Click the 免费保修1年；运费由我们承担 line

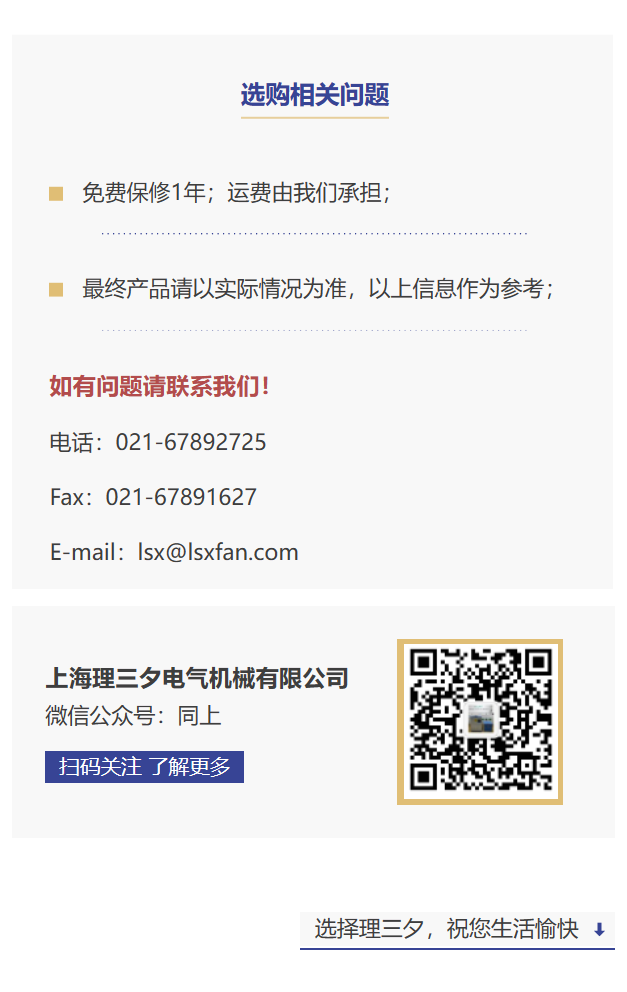[x=237, y=193]
